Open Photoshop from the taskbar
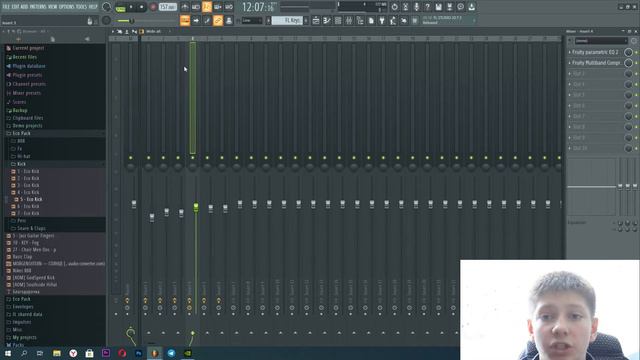This screenshot has height=360, width=640. [x=138, y=353]
